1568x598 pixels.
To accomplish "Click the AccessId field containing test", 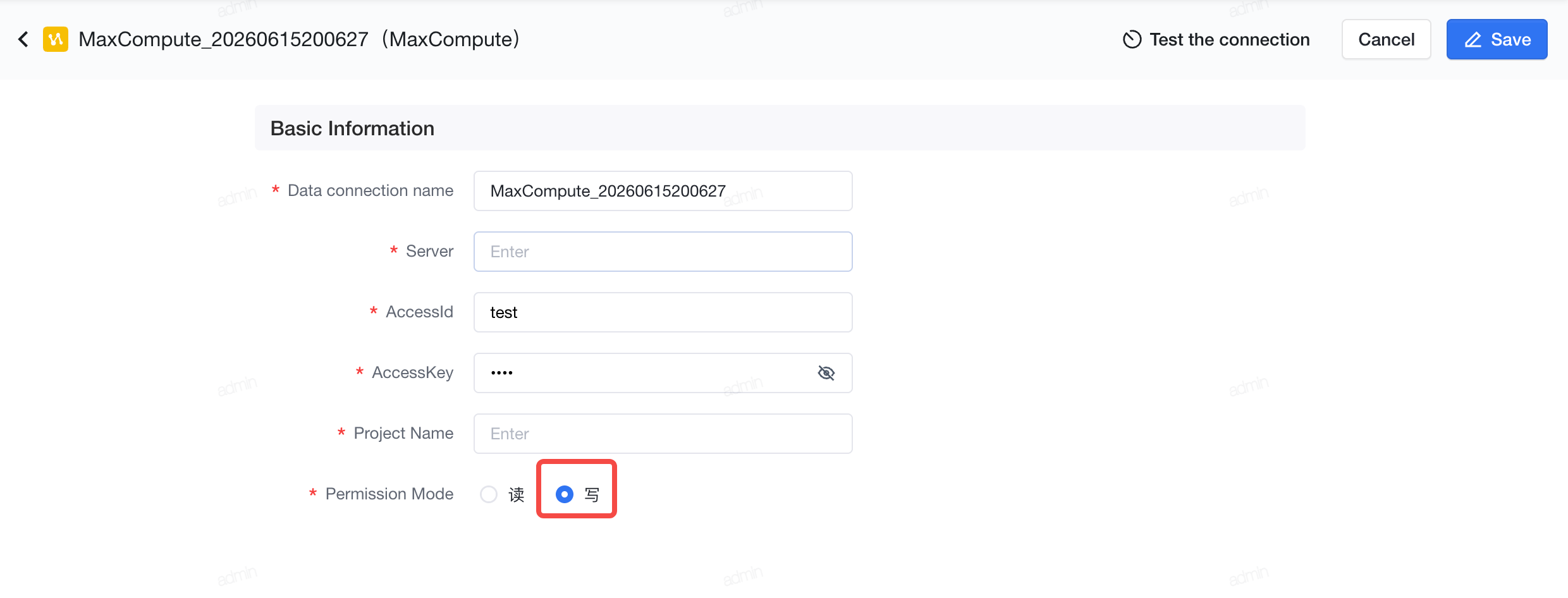I will coord(663,312).
